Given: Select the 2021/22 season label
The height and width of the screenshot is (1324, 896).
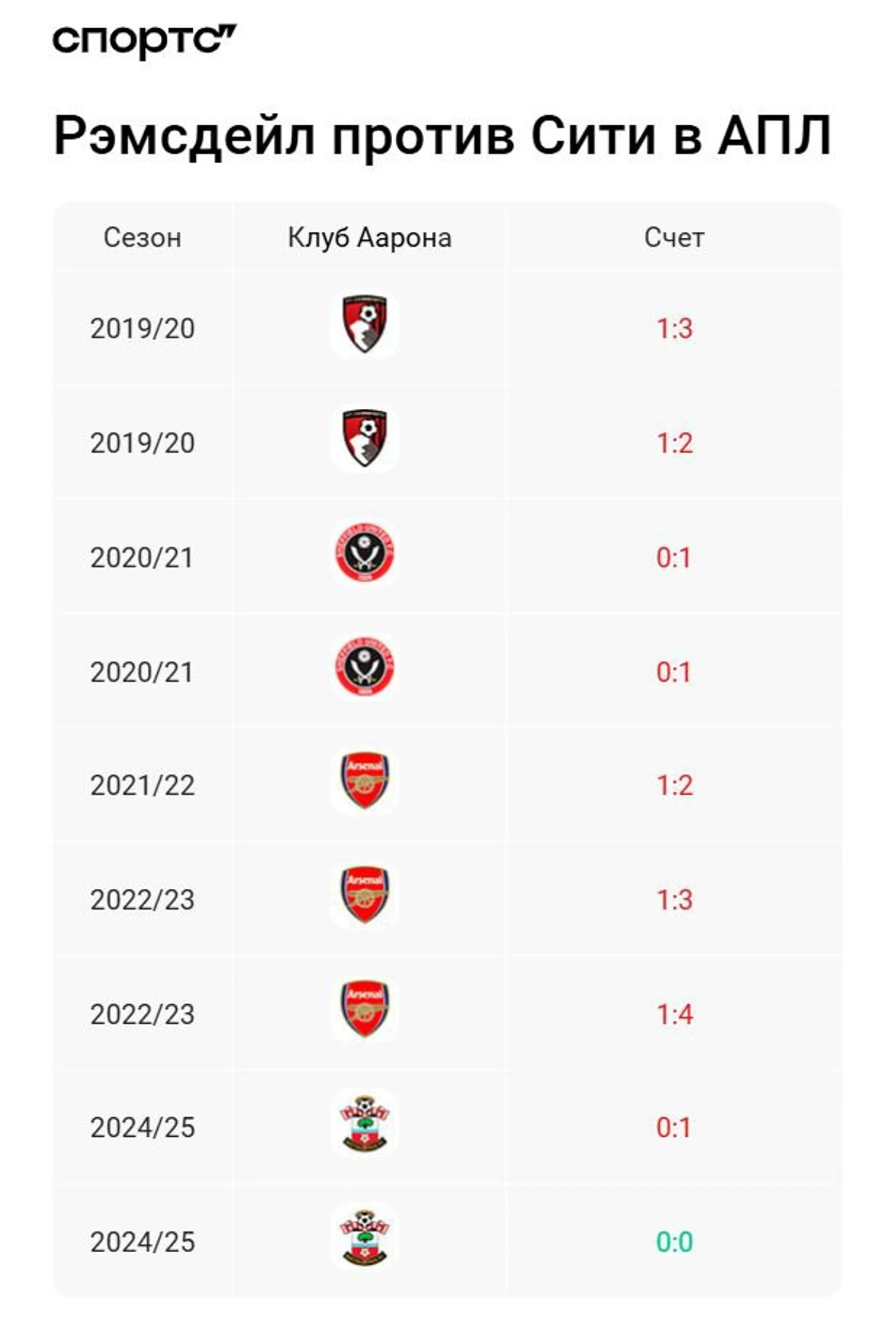Looking at the screenshot, I should tap(142, 786).
